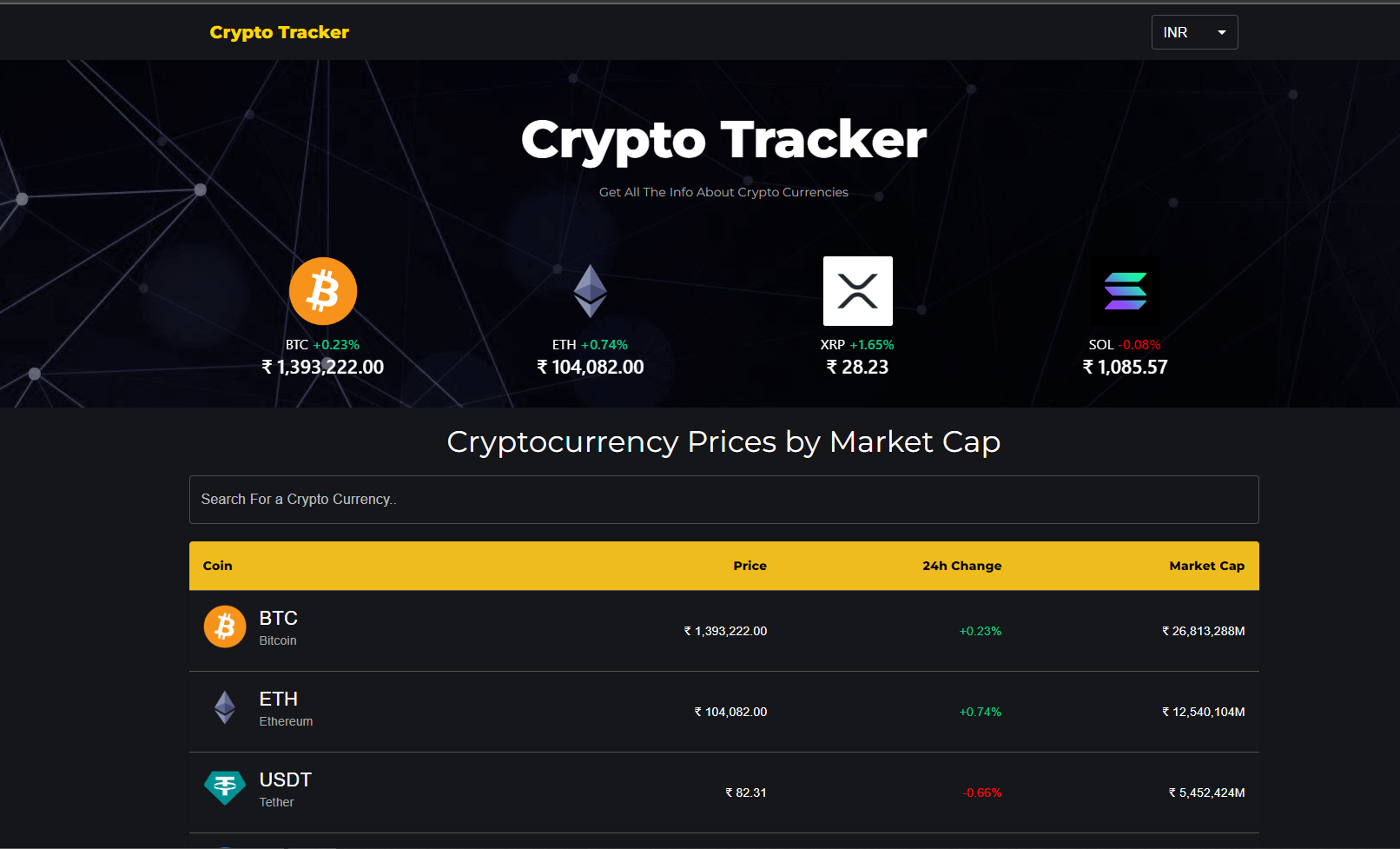Click the XRP price ₹ 28.23 in the carousel
Screen dimensions: 1400x849
pyautogui.click(x=857, y=368)
